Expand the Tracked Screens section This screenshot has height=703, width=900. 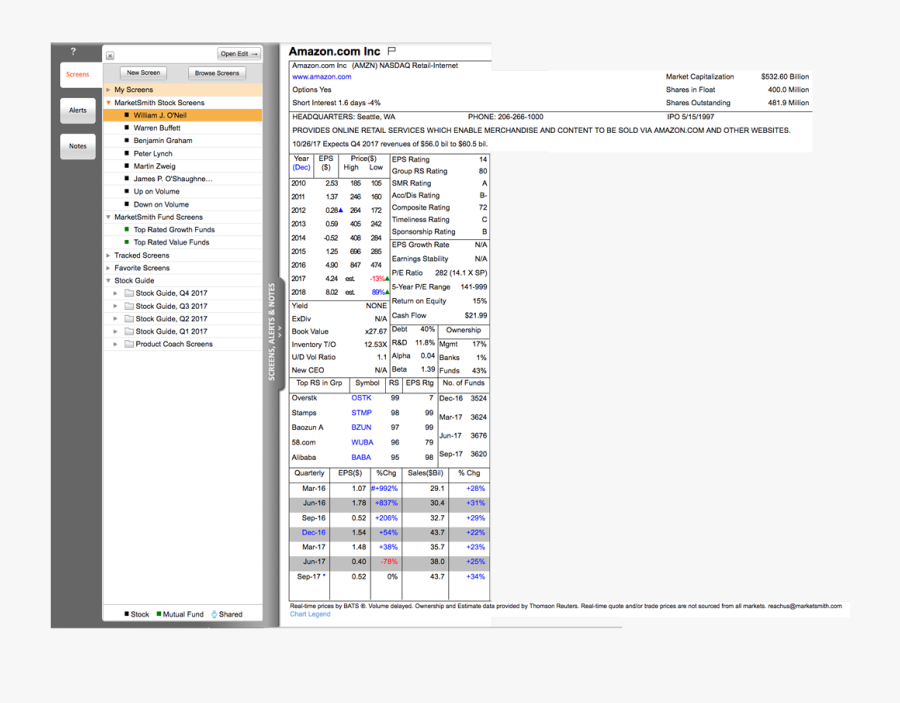coord(108,255)
